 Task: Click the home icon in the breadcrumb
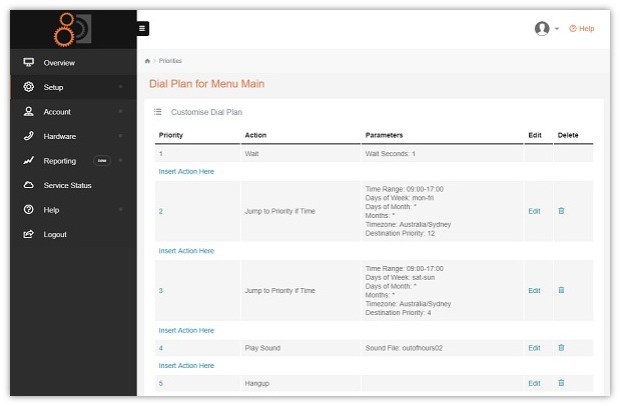click(148, 61)
